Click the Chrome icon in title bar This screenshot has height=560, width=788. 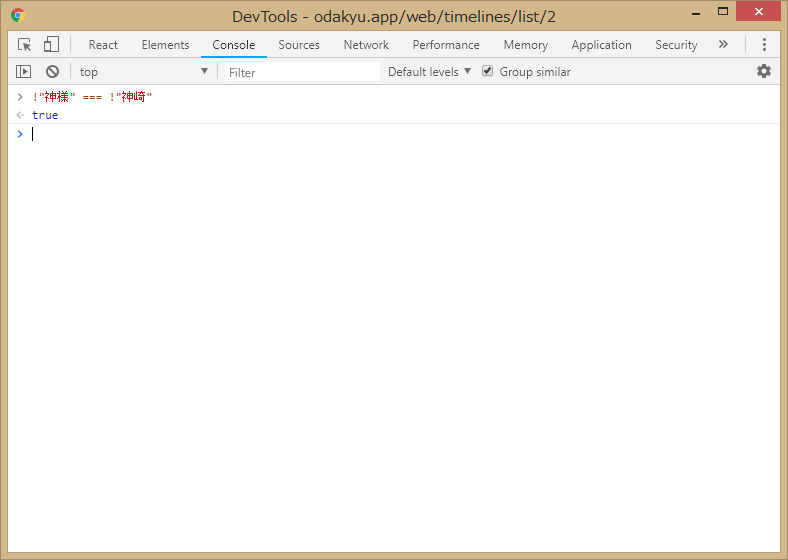click(18, 15)
